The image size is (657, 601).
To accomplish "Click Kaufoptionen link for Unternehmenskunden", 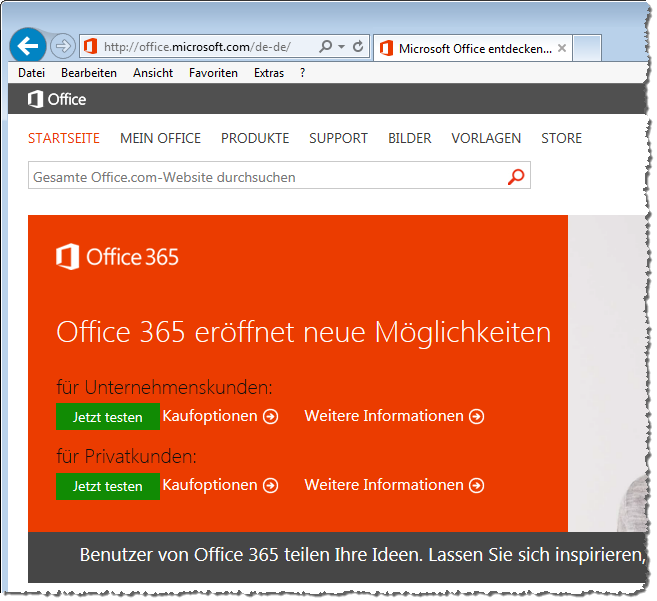I will pos(220,416).
